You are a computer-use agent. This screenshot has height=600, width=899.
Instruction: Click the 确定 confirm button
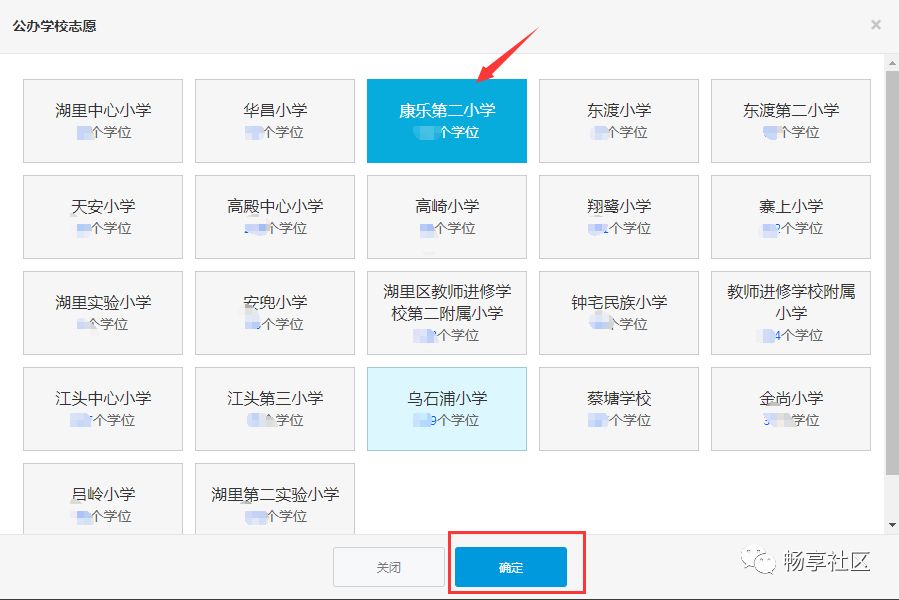tap(511, 567)
